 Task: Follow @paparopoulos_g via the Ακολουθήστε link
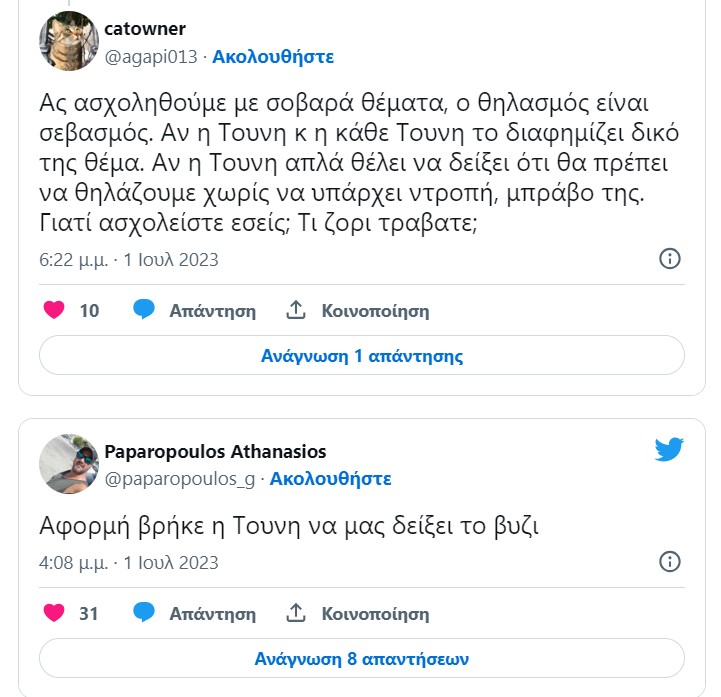tap(330, 479)
